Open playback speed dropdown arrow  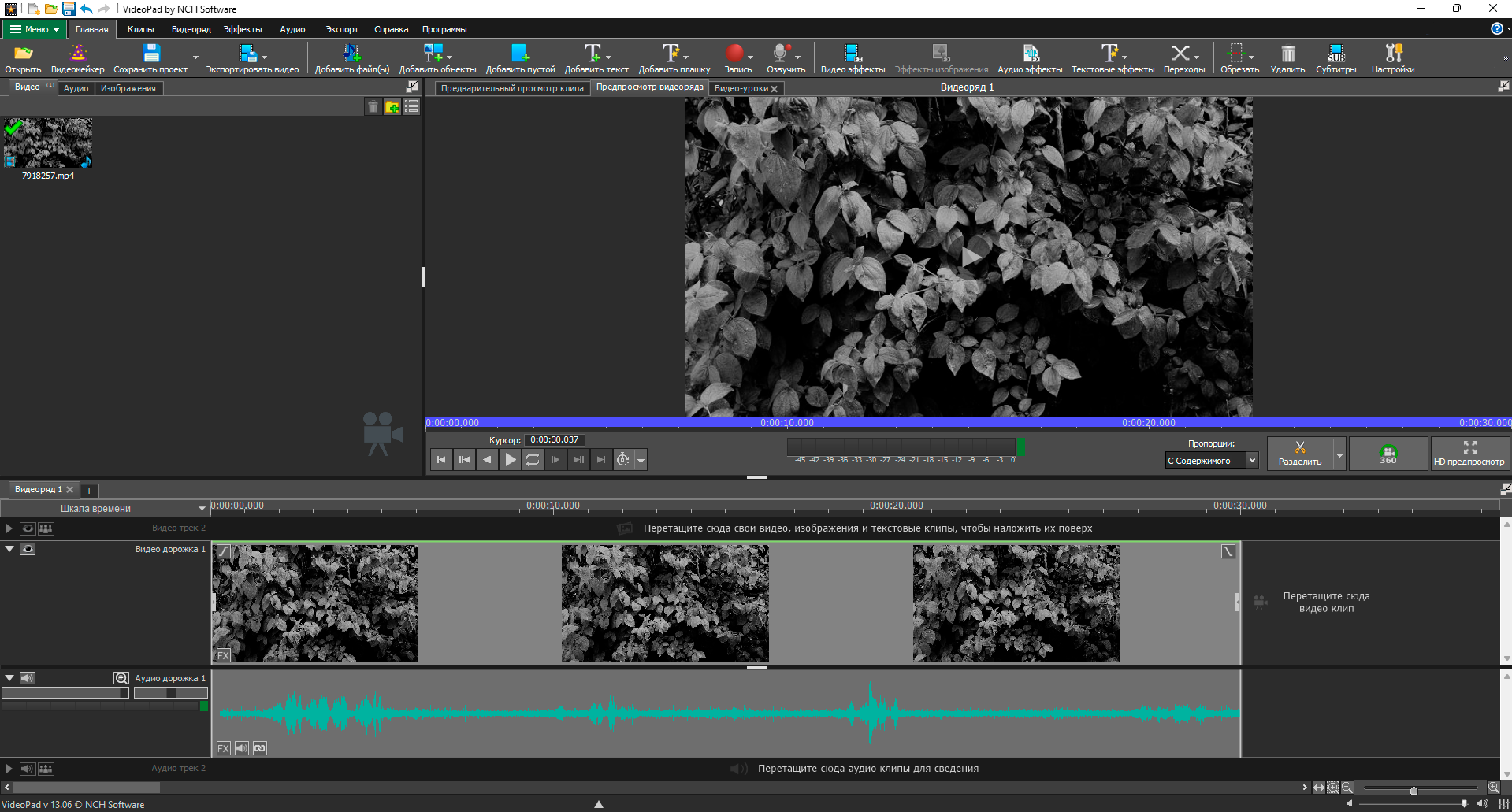641,460
